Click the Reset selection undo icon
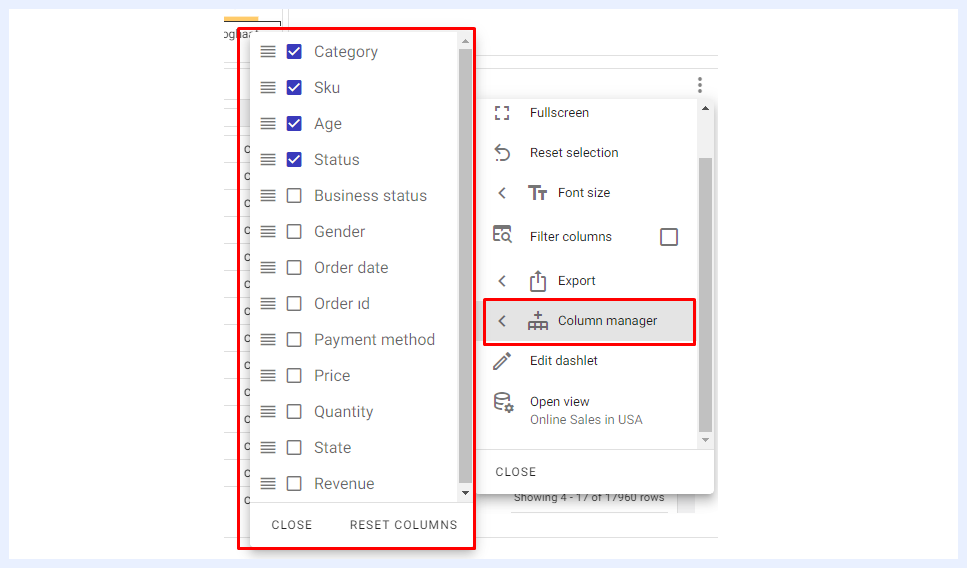Image resolution: width=967 pixels, height=568 pixels. (x=502, y=152)
